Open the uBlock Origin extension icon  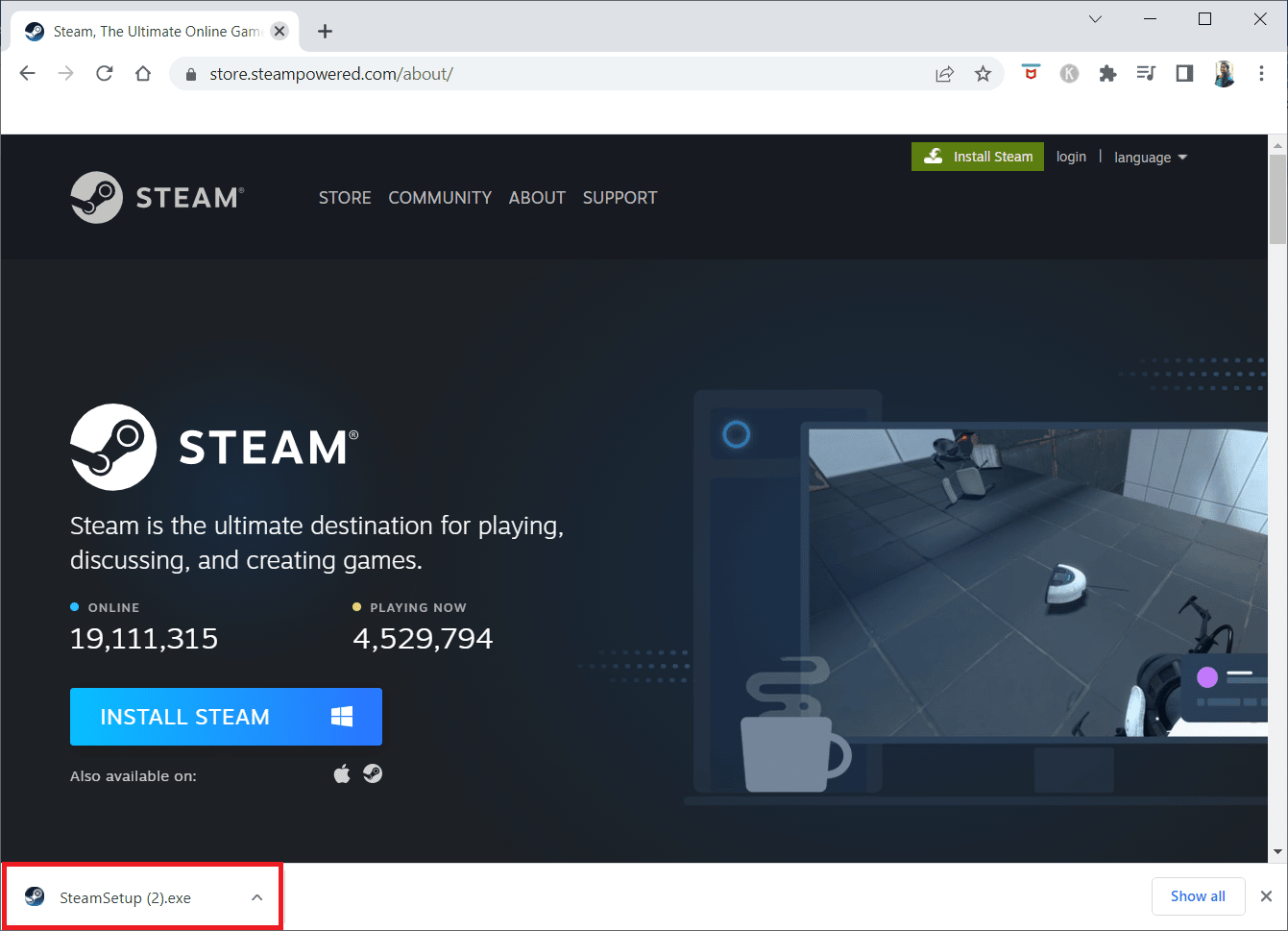tap(1031, 73)
